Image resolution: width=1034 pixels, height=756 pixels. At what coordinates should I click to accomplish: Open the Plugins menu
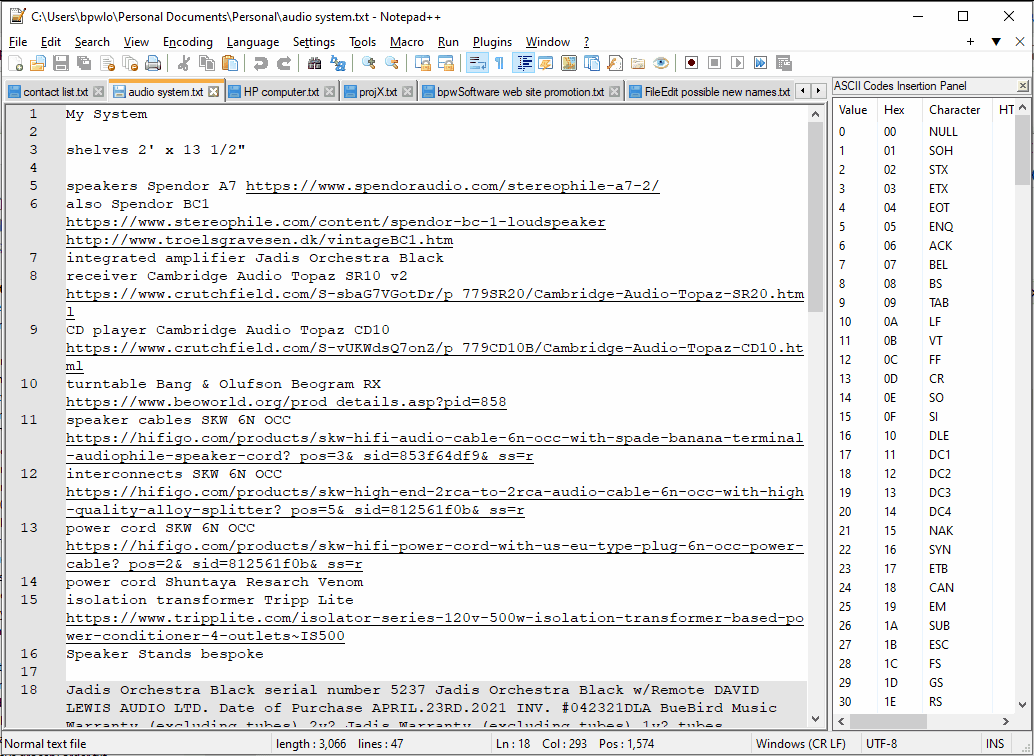[x=492, y=42]
